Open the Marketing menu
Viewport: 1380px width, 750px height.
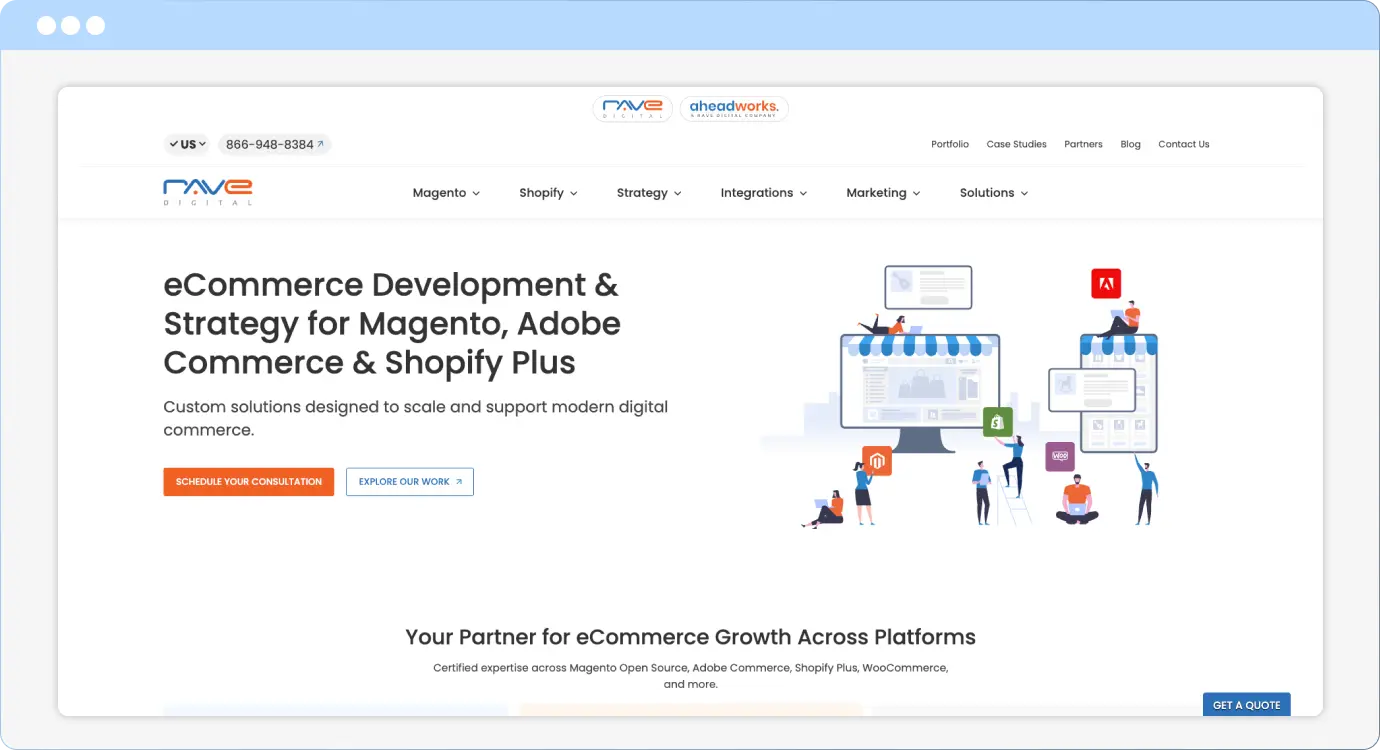pyautogui.click(x=883, y=193)
